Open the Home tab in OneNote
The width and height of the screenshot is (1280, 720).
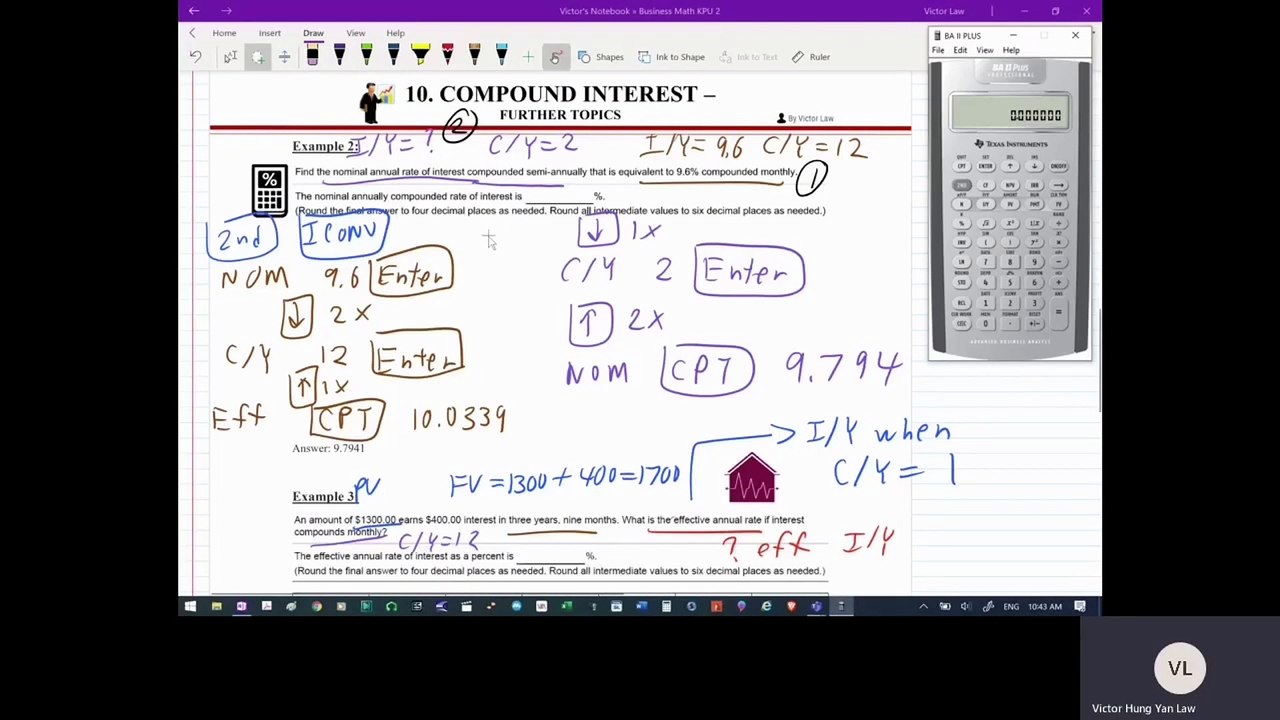click(224, 33)
